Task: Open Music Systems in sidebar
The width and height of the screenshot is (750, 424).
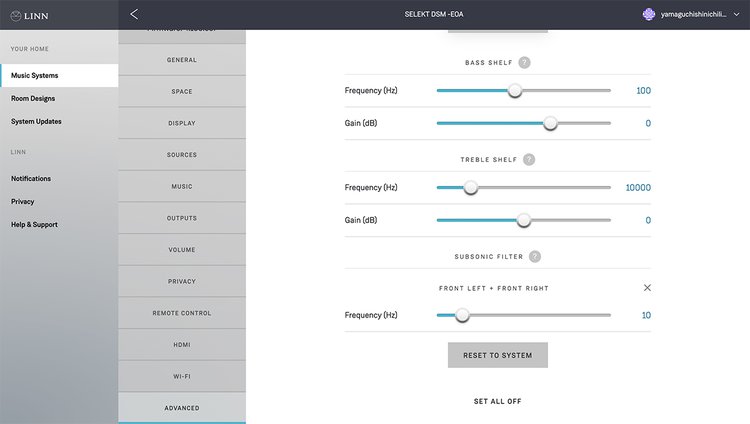Action: (x=35, y=76)
